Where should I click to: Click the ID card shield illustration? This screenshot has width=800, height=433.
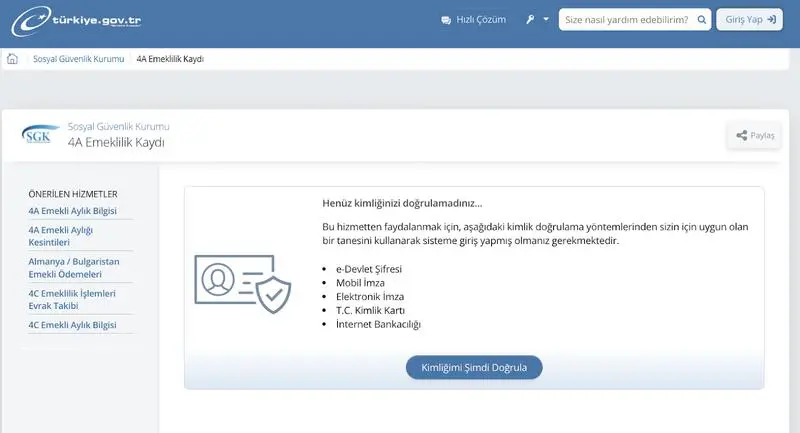pyautogui.click(x=243, y=284)
